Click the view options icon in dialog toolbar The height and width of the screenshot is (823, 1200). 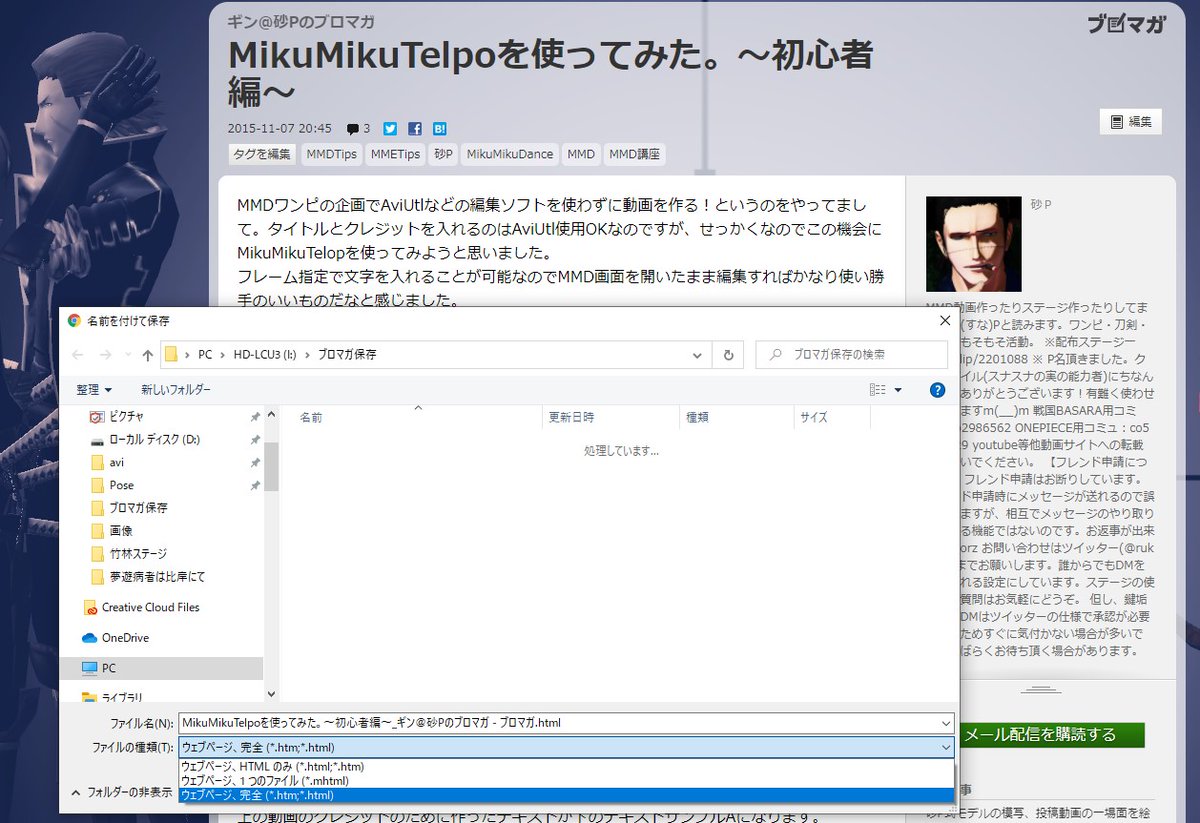tap(878, 390)
